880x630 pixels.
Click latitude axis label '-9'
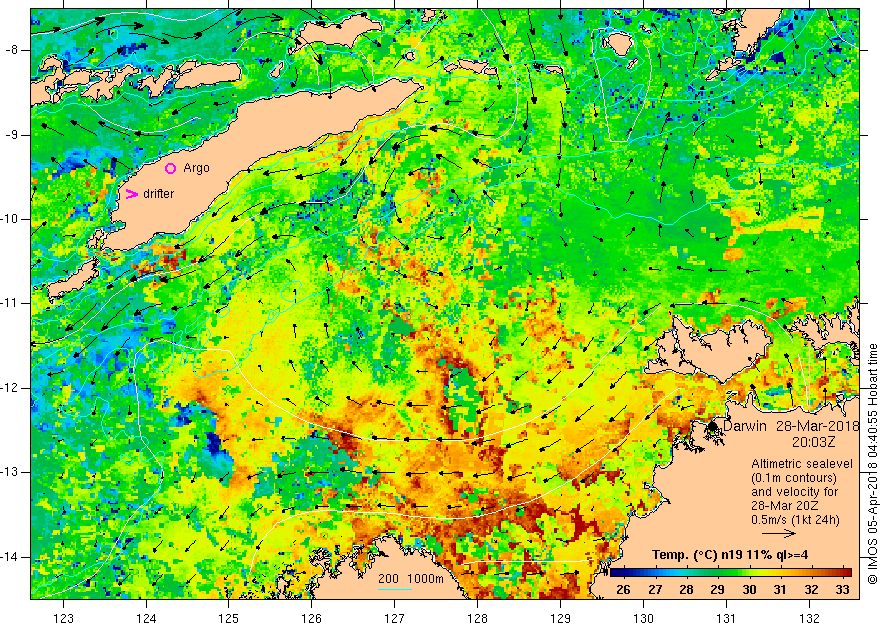pos(11,135)
